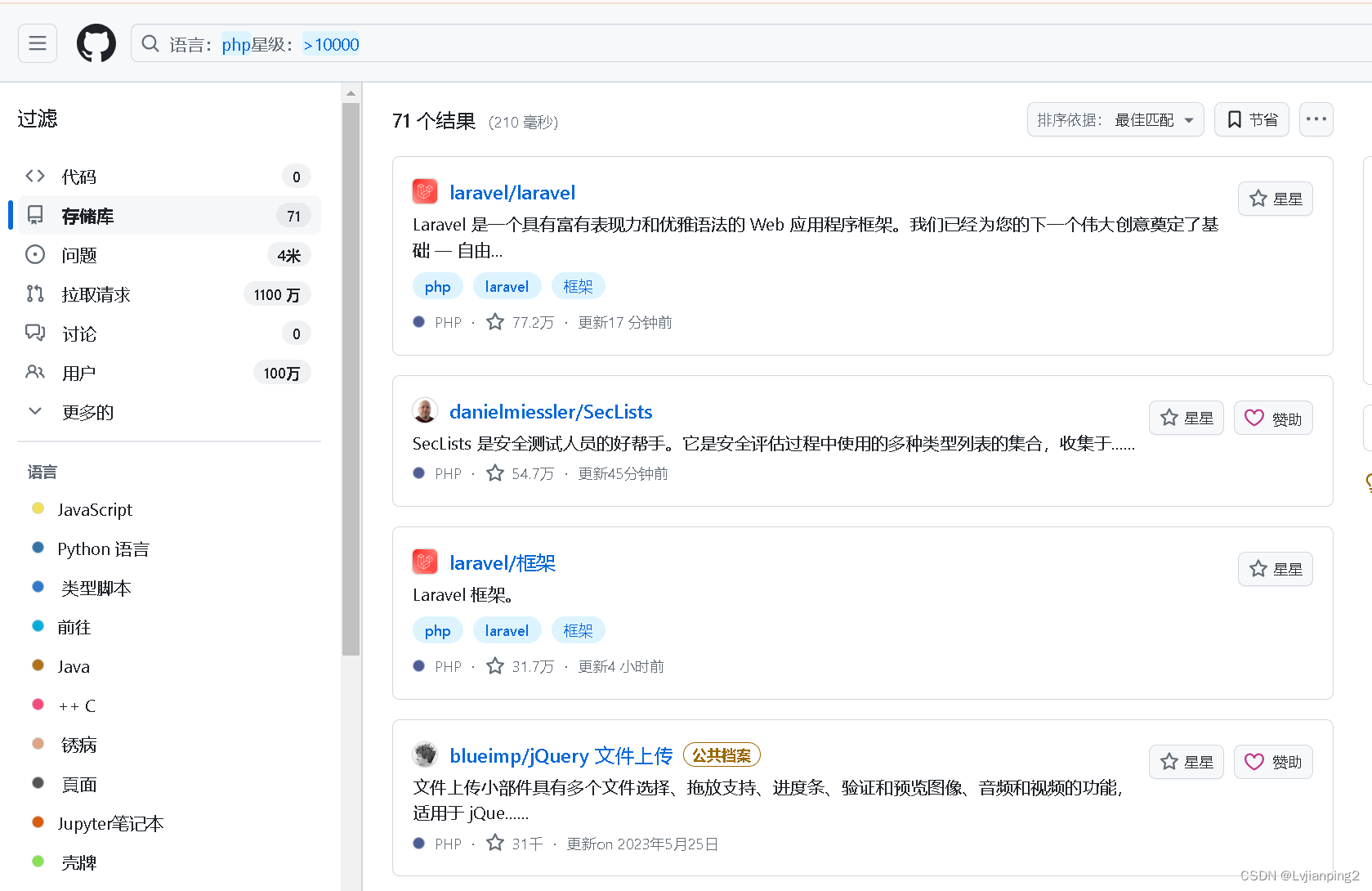Open the danielmiessler/SecLists repository
Viewport: 1372px width, 891px height.
[x=551, y=411]
